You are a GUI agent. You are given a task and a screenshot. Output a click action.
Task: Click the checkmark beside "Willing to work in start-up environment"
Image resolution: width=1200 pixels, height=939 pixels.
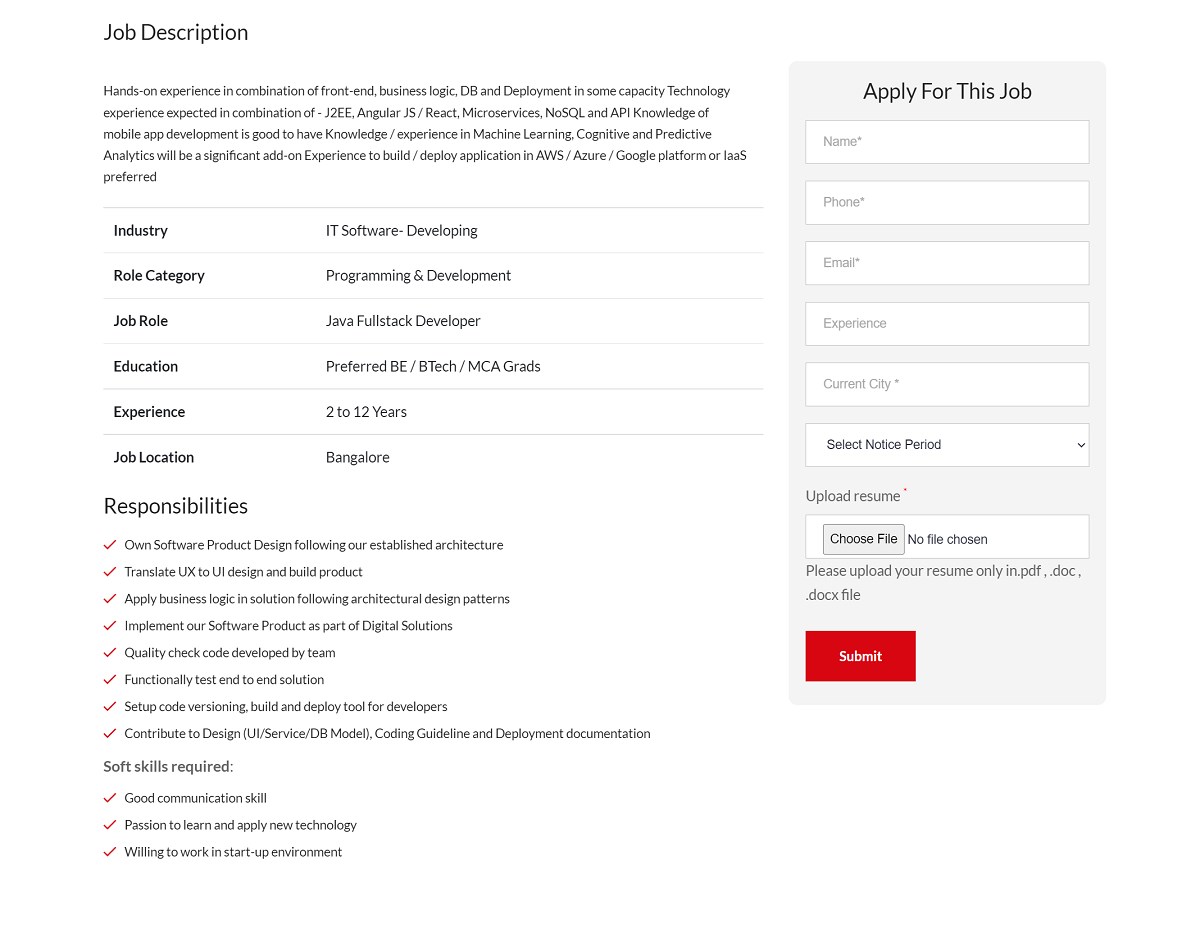point(110,851)
